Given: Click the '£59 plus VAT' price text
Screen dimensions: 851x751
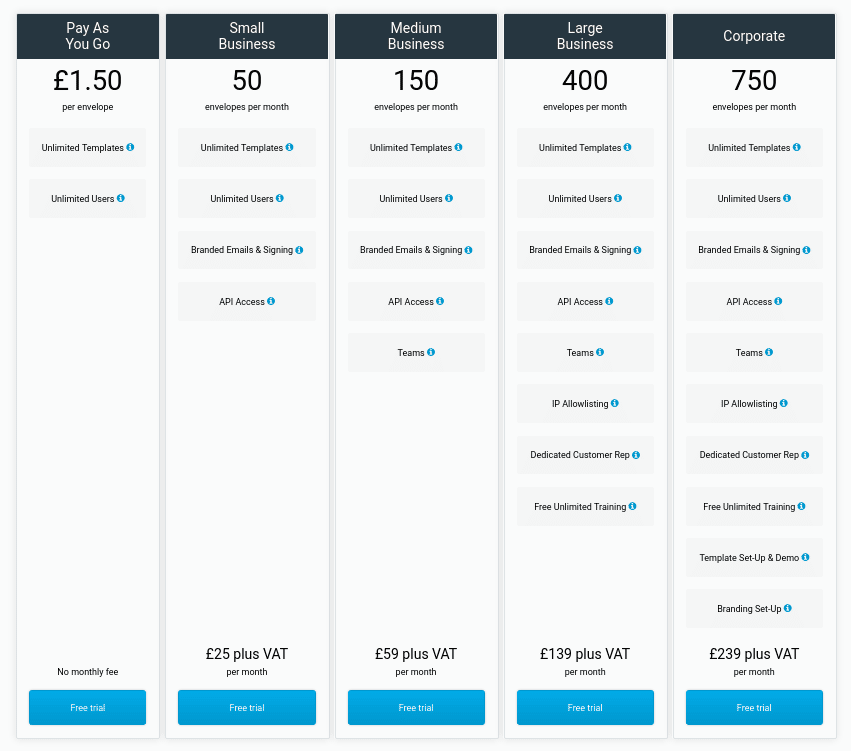Looking at the screenshot, I should click(x=416, y=653).
